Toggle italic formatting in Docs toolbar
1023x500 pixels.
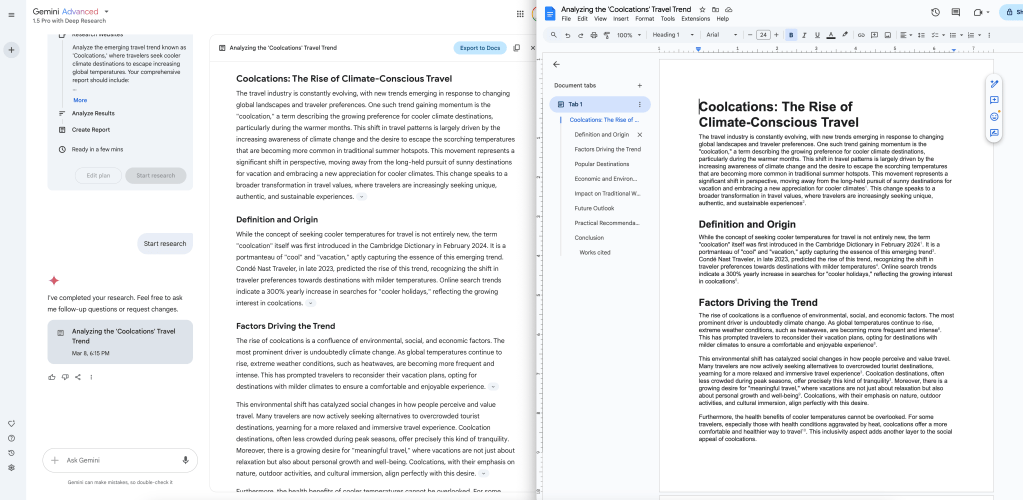[x=803, y=35]
